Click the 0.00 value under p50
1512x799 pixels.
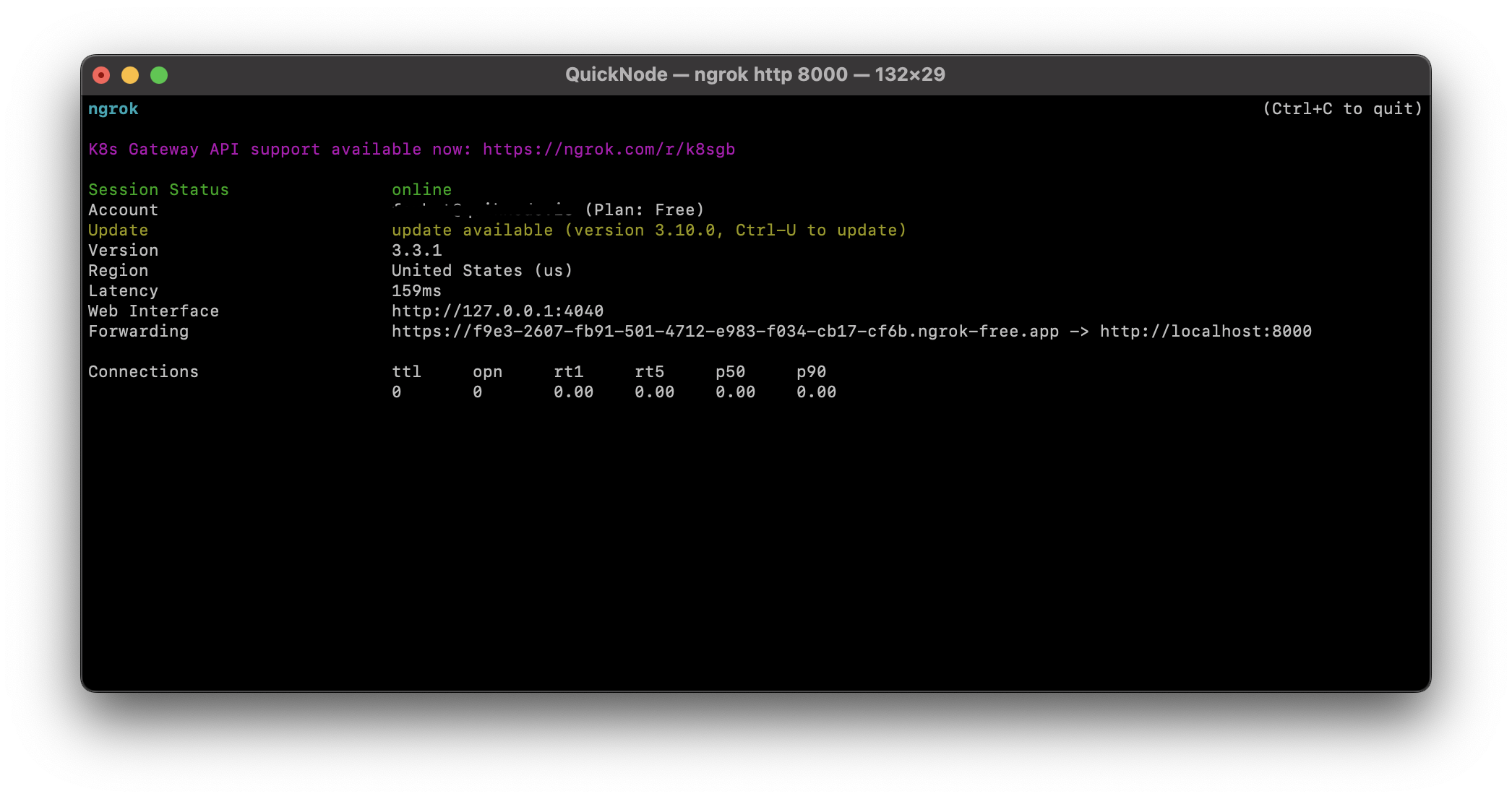click(735, 392)
